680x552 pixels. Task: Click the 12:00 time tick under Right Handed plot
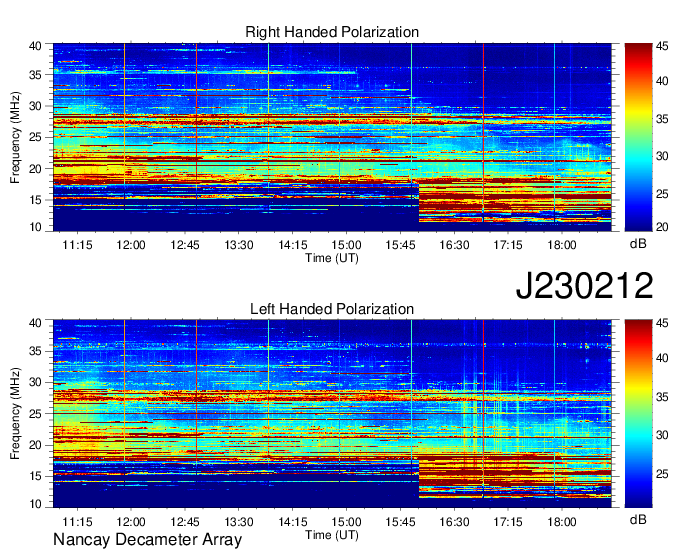pyautogui.click(x=131, y=245)
